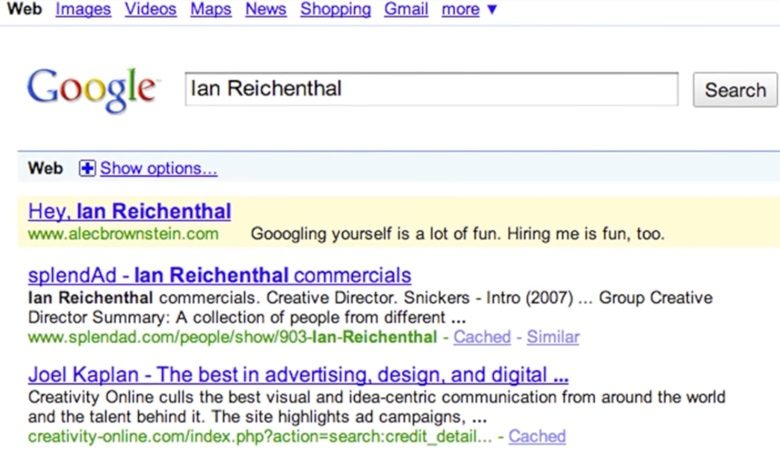
Task: Expand Show options... link
Action: (159, 169)
